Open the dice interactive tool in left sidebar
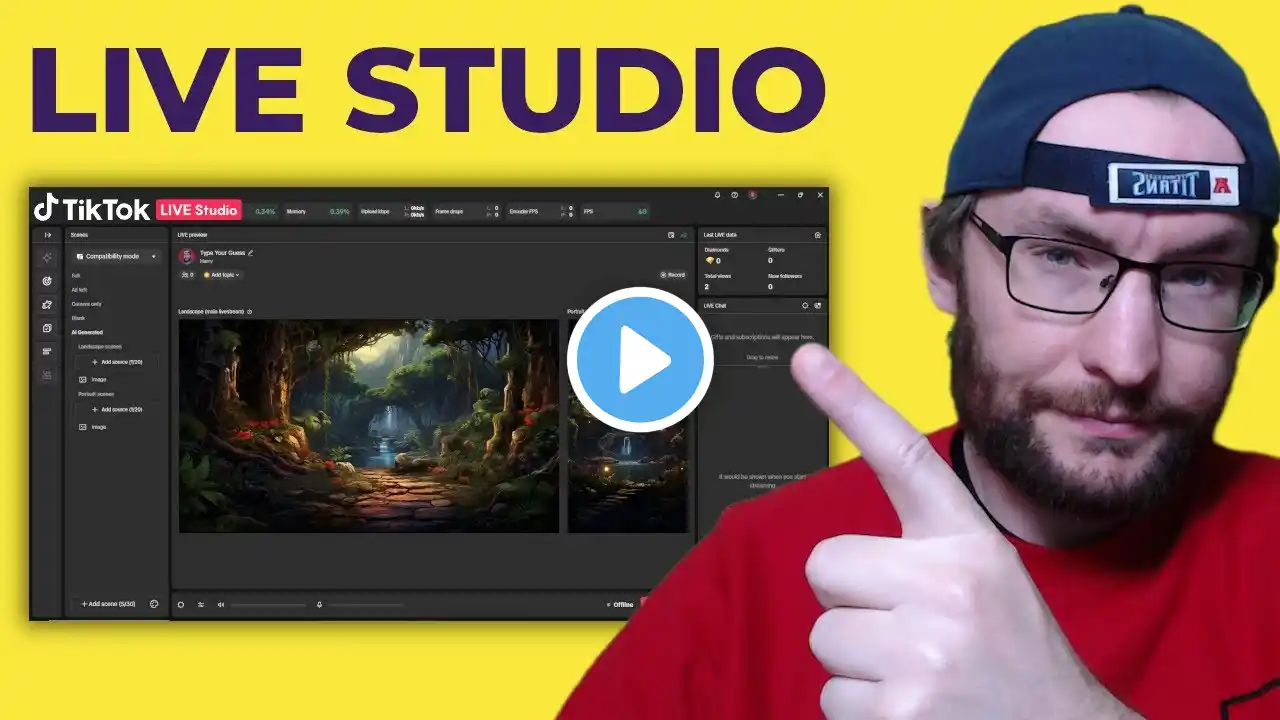 coord(47,328)
